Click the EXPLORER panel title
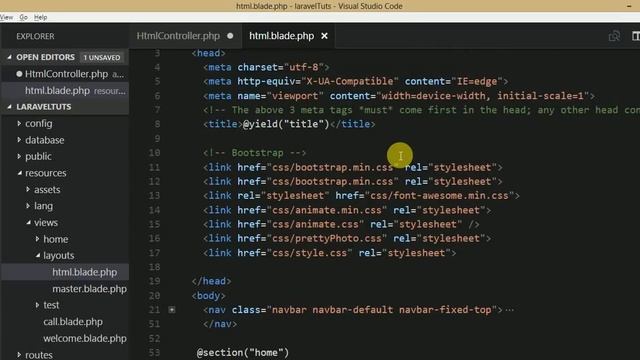Screen dimensions: 640x360 click(x=35, y=36)
